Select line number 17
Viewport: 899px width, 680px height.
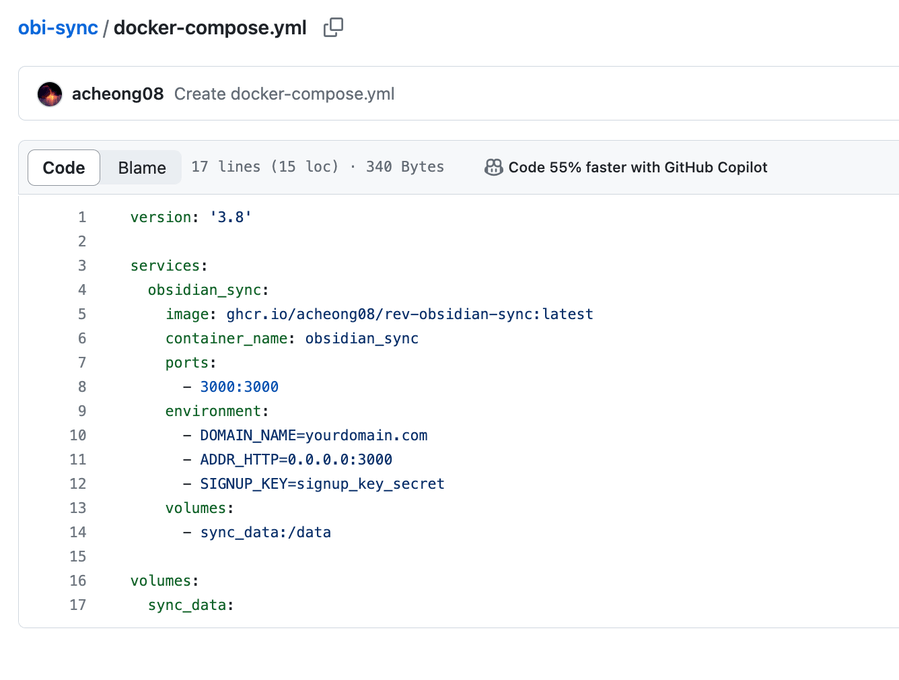(x=78, y=605)
